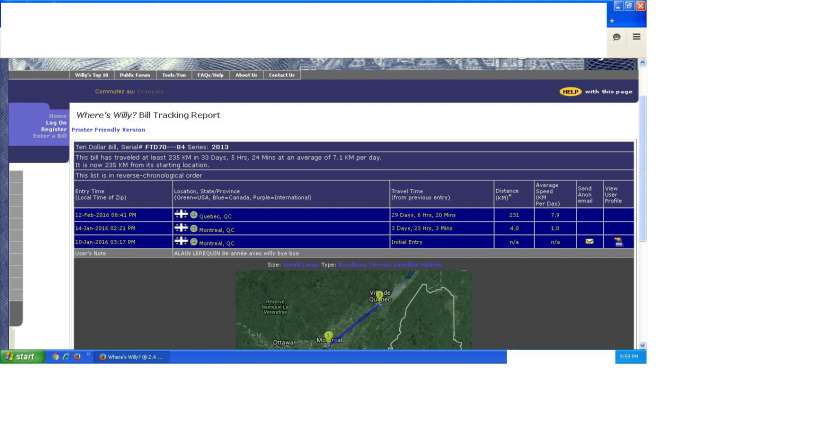Open the browser hamburger menu
The height and width of the screenshot is (429, 825).
pos(637,37)
